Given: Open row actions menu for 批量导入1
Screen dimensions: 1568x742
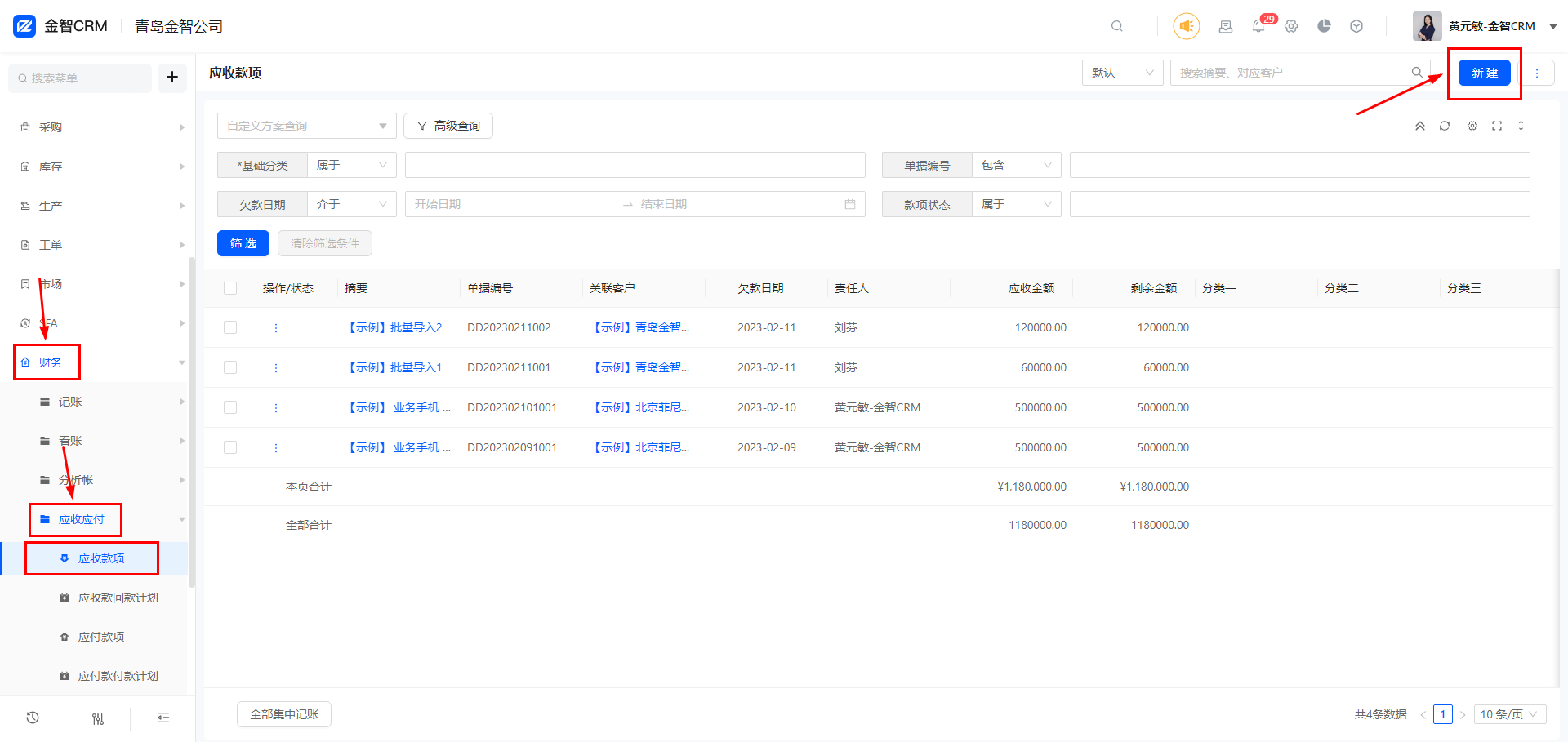Looking at the screenshot, I should point(276,367).
